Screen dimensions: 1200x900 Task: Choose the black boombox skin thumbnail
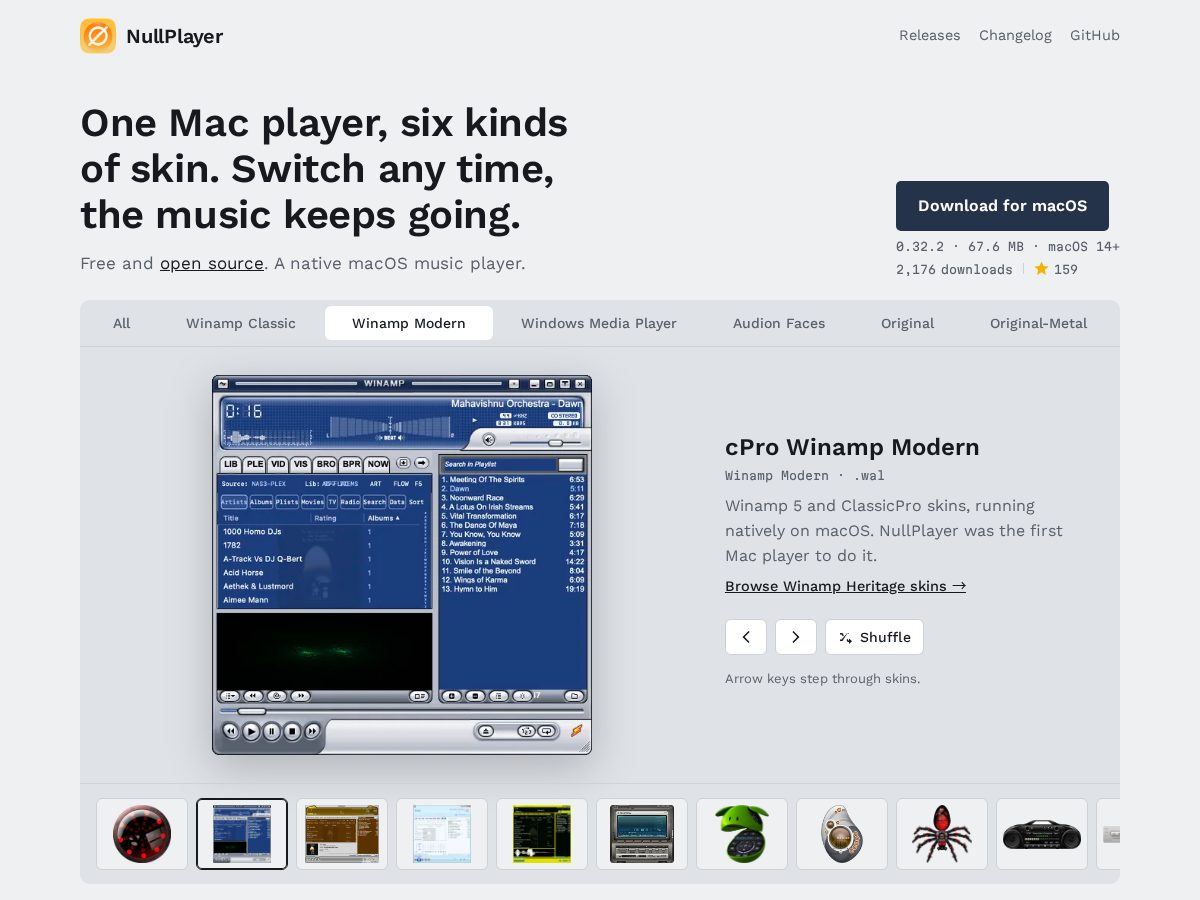coord(1042,834)
